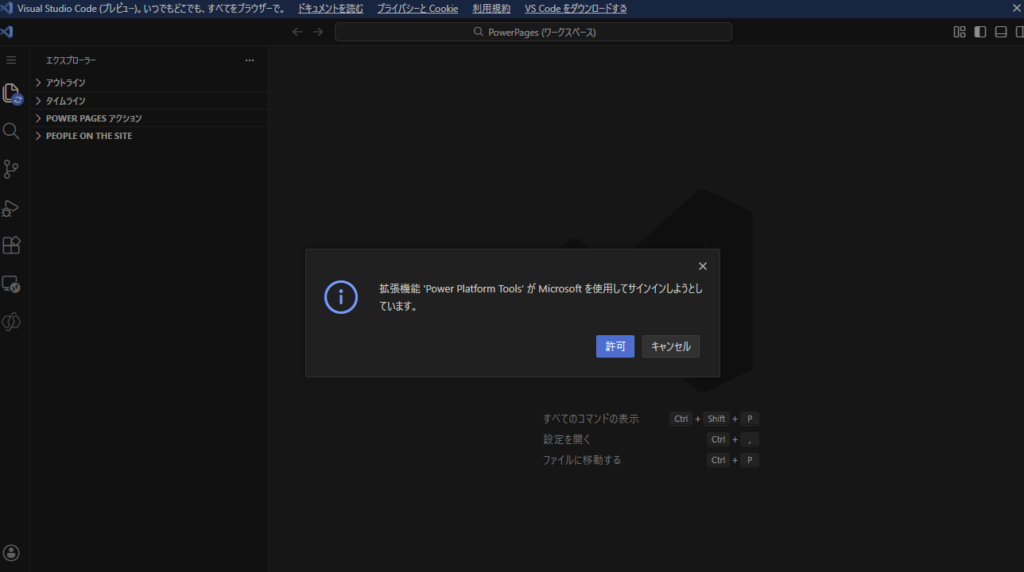Open the Search view icon
The image size is (1024, 572).
11,131
